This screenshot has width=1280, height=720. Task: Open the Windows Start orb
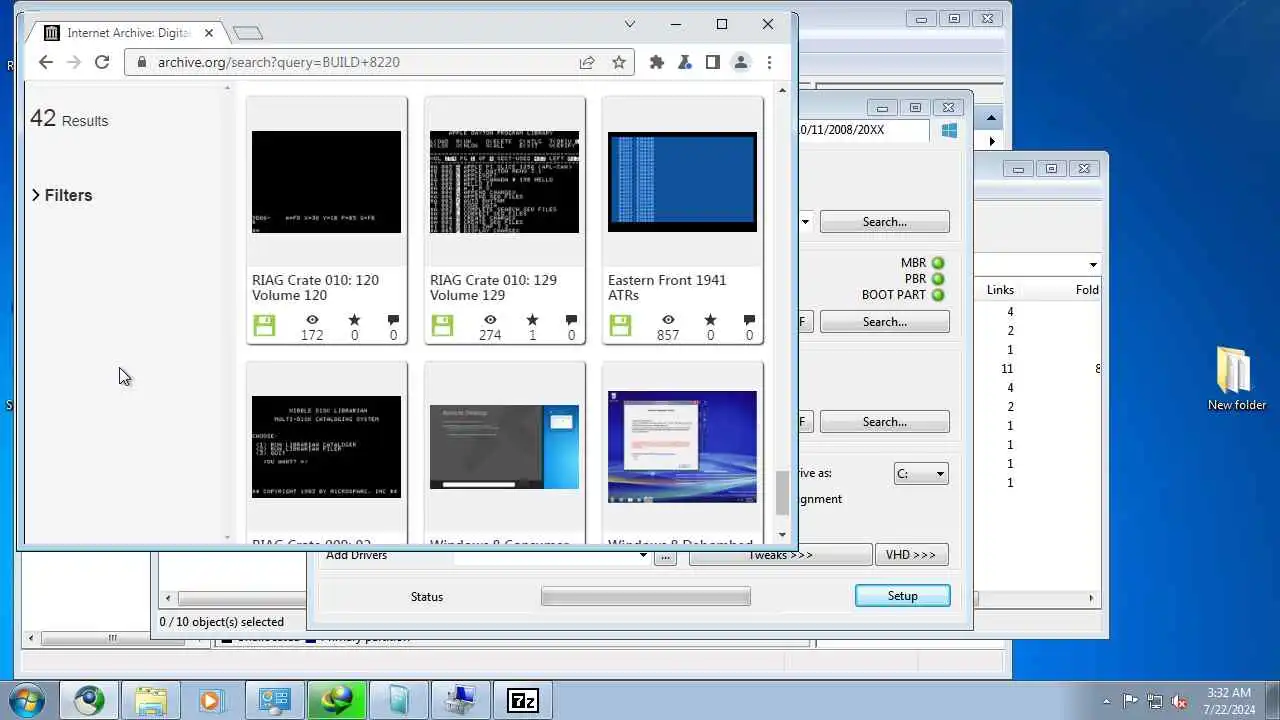[x=27, y=700]
